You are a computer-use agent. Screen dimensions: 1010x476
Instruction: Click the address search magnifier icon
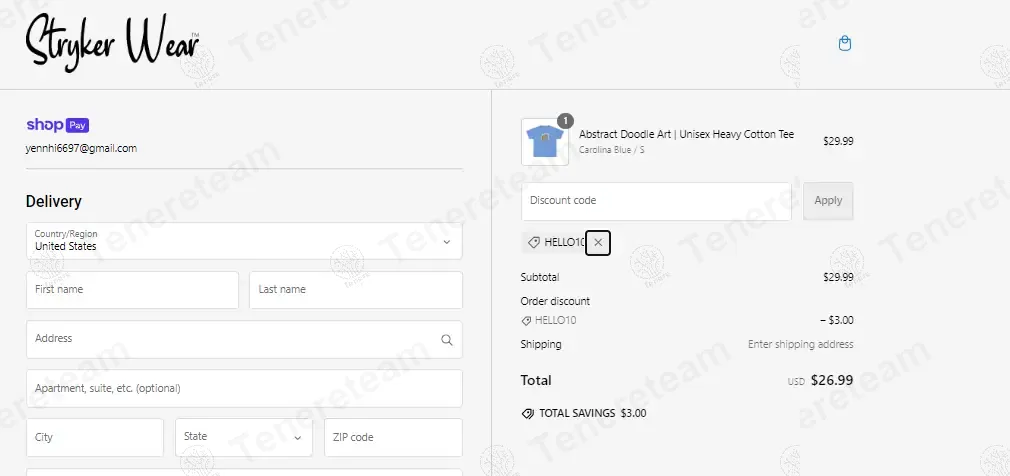pyautogui.click(x=446, y=339)
